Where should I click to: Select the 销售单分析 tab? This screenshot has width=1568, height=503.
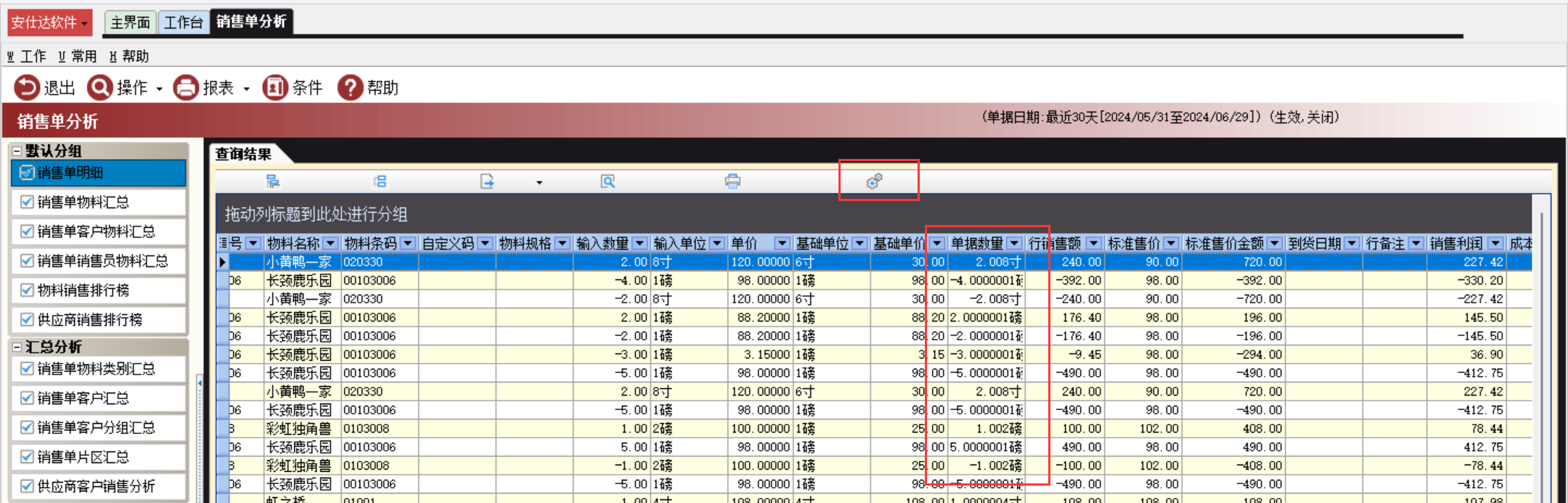(251, 22)
